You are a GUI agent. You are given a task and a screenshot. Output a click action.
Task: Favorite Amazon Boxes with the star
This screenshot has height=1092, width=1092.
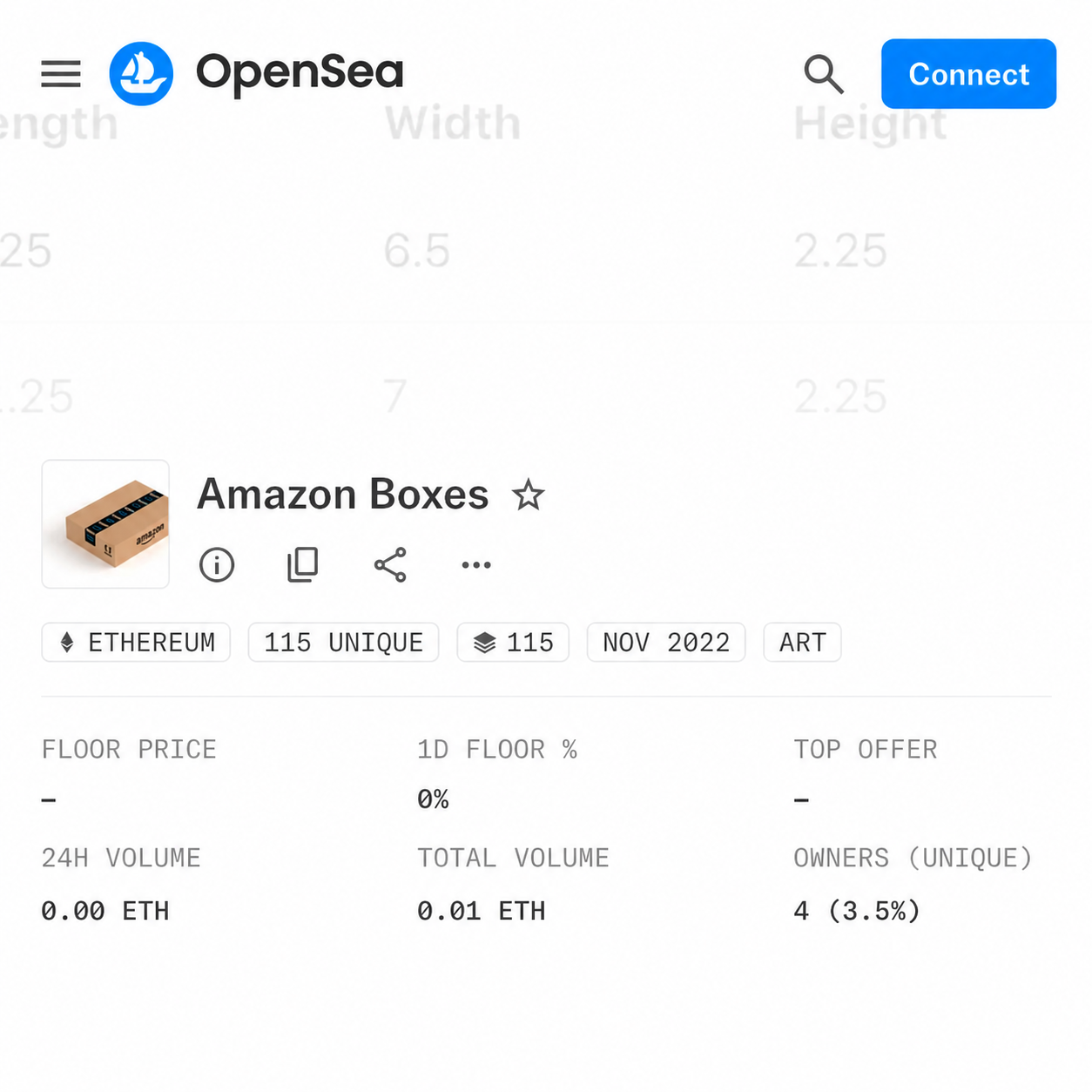tap(528, 495)
